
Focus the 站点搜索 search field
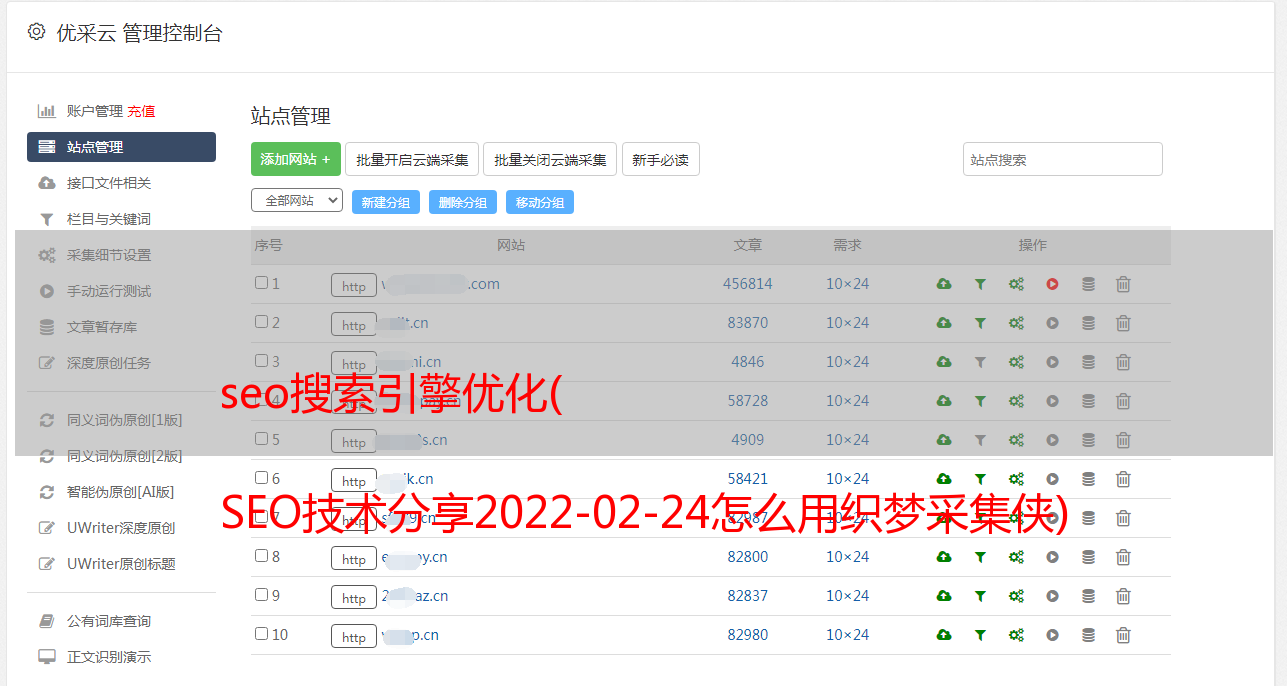1063,159
